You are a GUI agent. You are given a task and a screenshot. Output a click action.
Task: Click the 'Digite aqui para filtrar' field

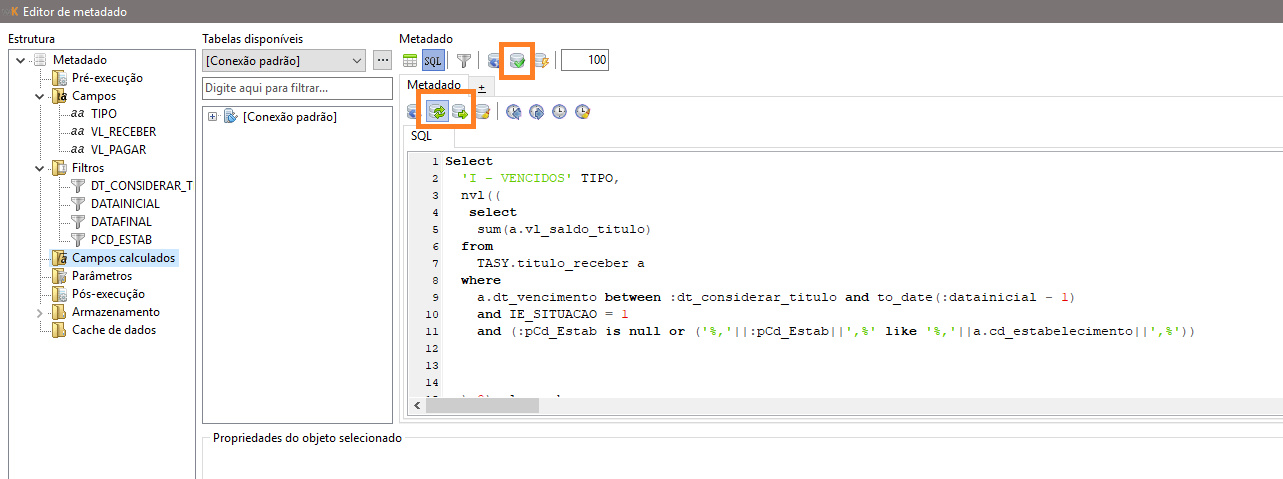click(x=296, y=88)
